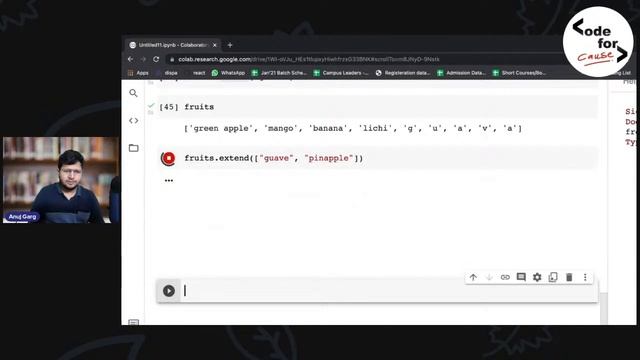Move cell down arrow icon

point(489,277)
